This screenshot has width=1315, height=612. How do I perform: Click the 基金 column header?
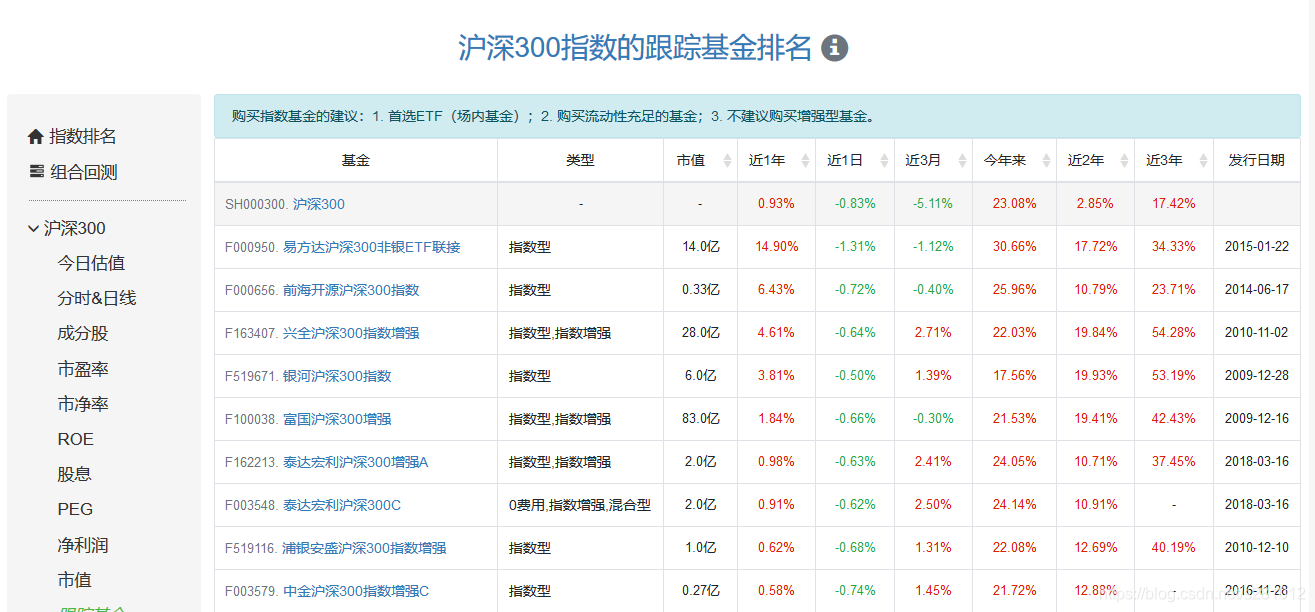(x=356, y=160)
